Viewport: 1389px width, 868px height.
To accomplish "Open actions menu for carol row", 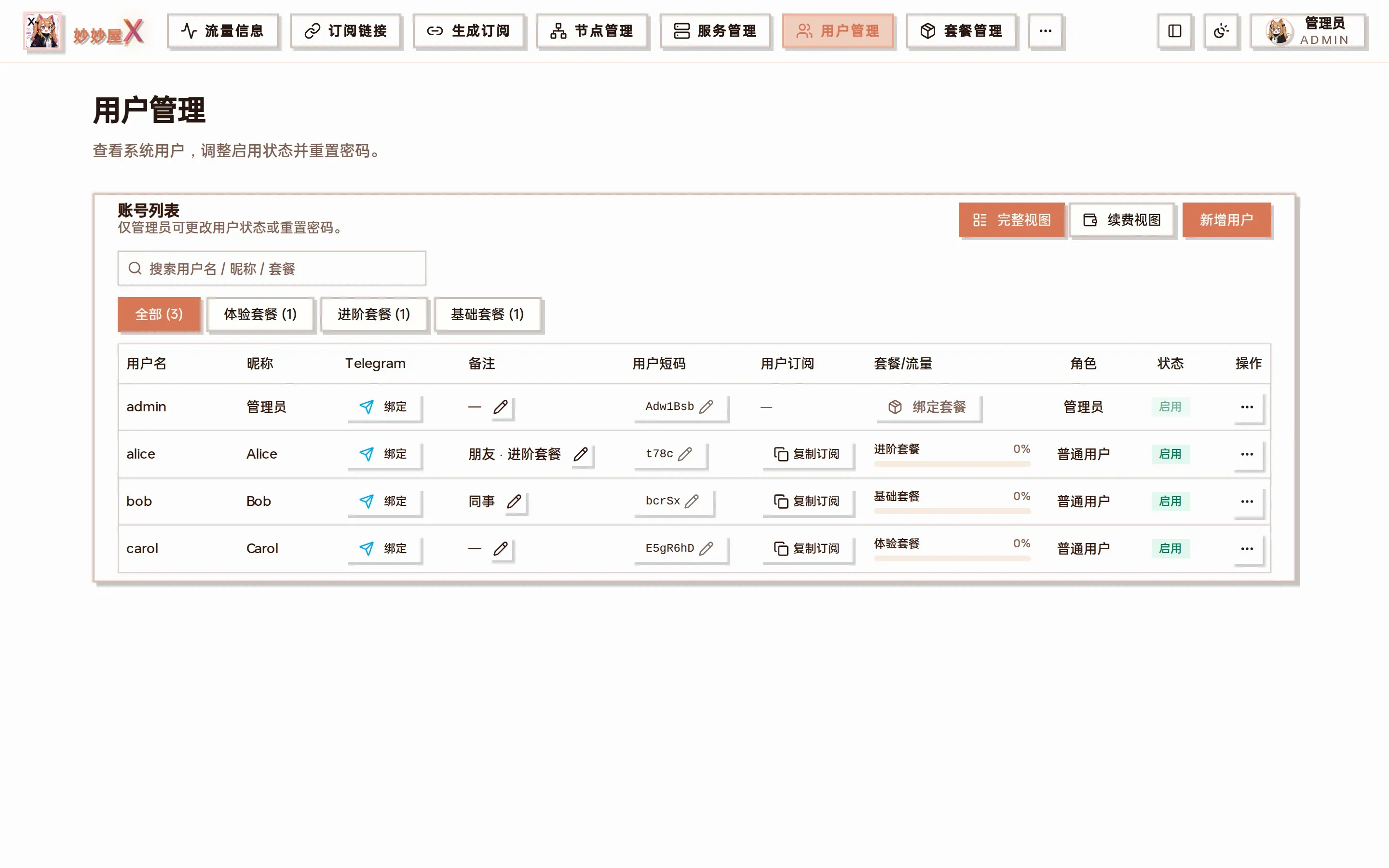I will point(1247,548).
